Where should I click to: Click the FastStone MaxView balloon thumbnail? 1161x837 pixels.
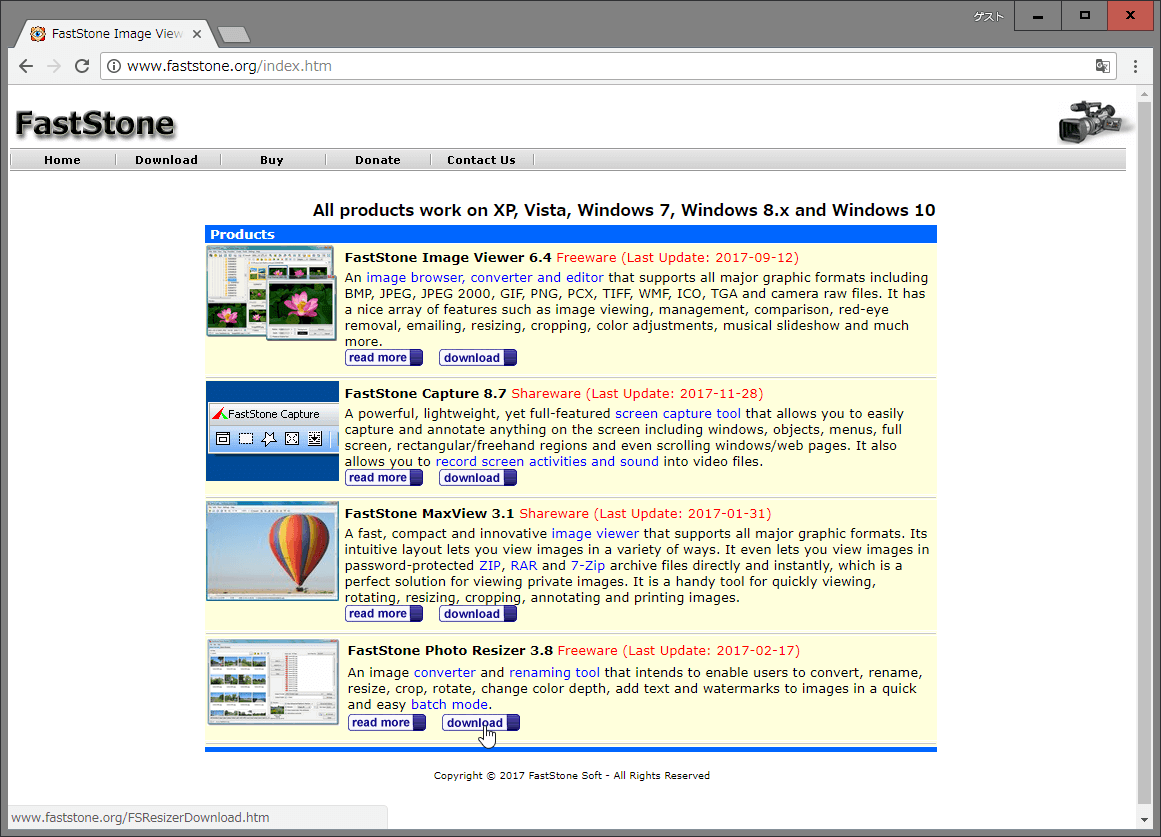pyautogui.click(x=272, y=551)
